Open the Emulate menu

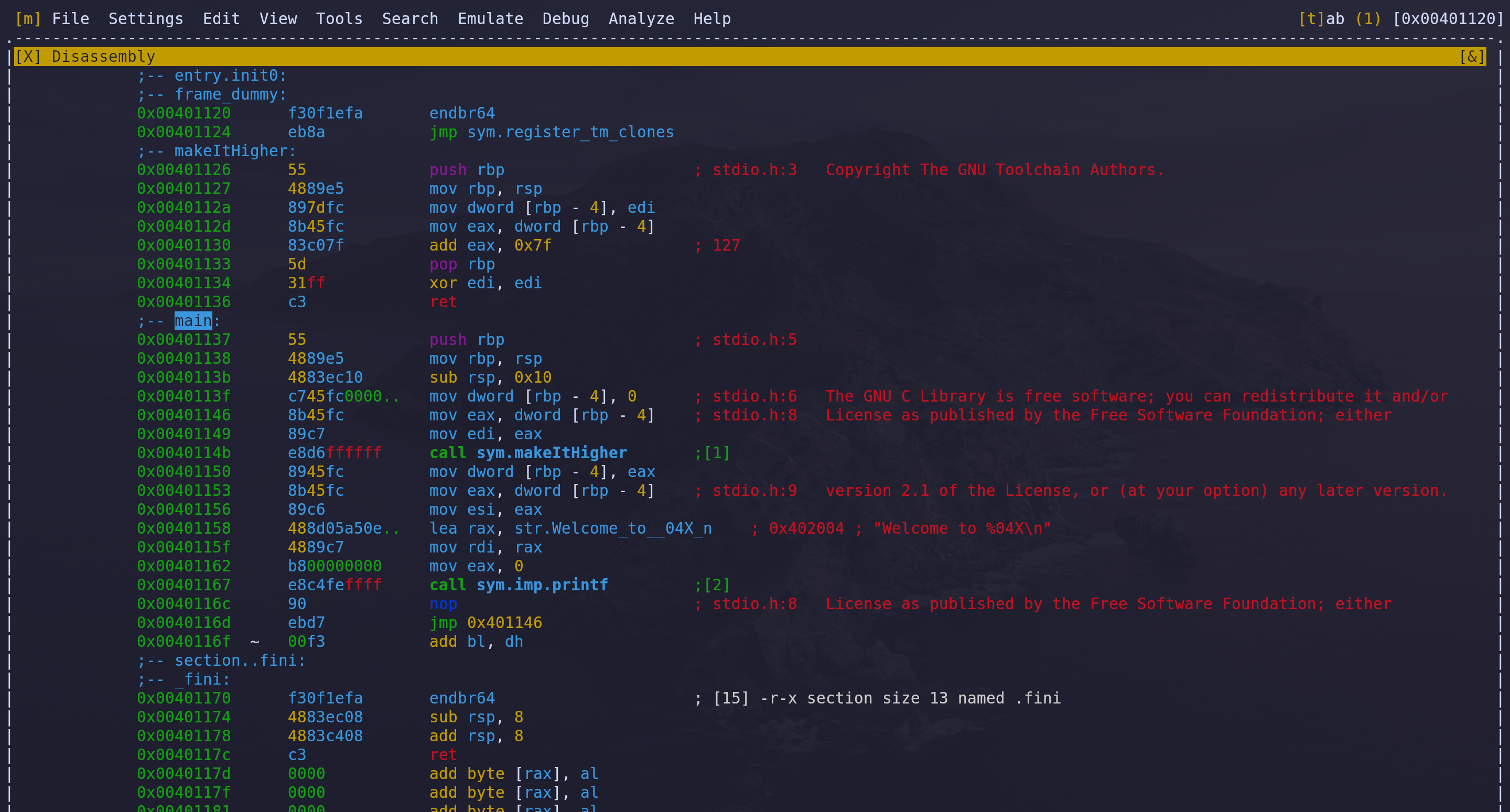coord(490,19)
